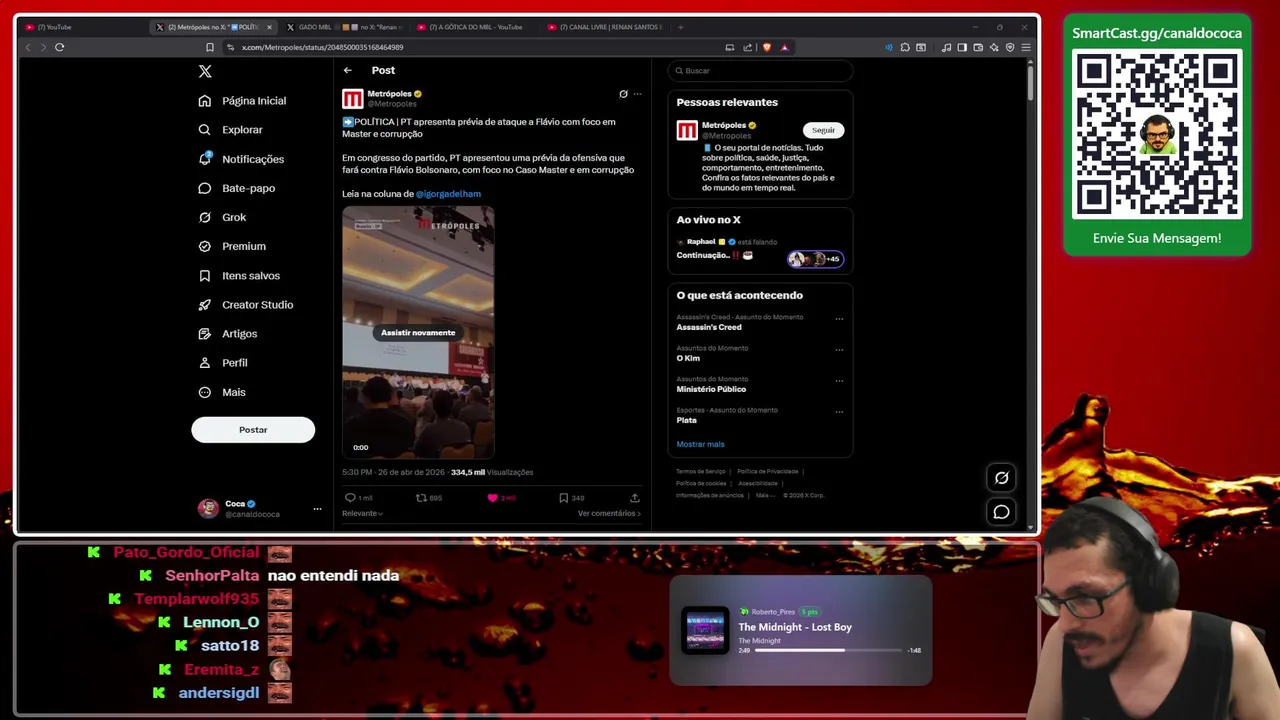Click The Midnight song progress bar
1280x720 pixels.
pyautogui.click(x=830, y=650)
